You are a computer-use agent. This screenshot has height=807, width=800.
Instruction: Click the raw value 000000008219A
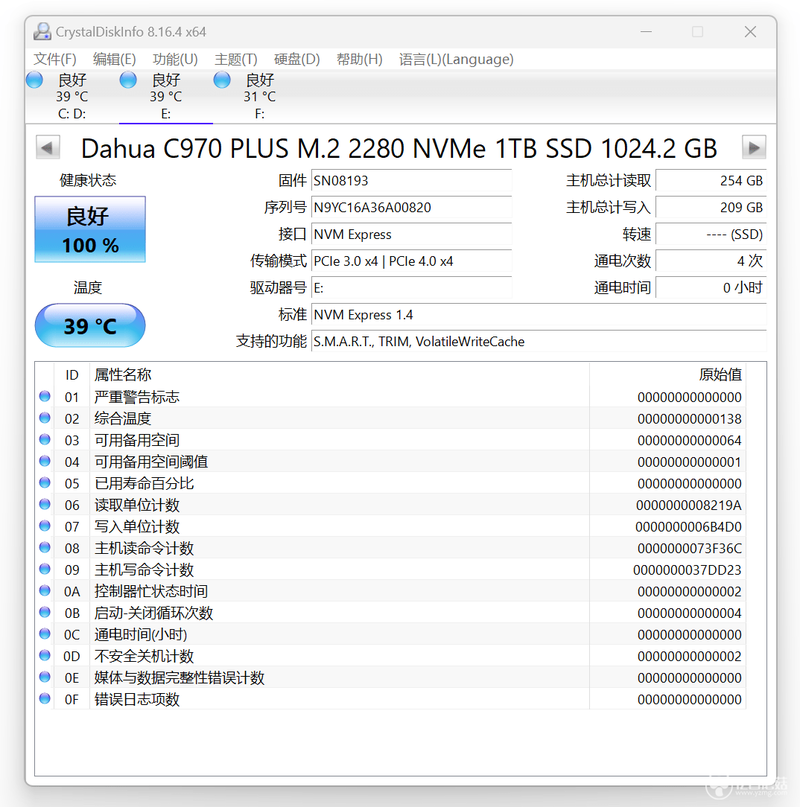[689, 505]
